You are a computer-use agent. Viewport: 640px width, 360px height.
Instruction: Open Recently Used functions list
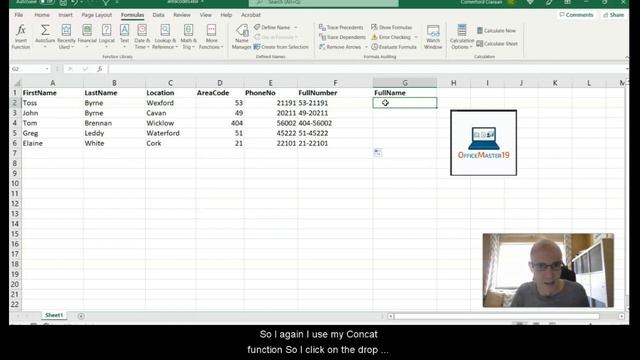pyautogui.click(x=66, y=37)
